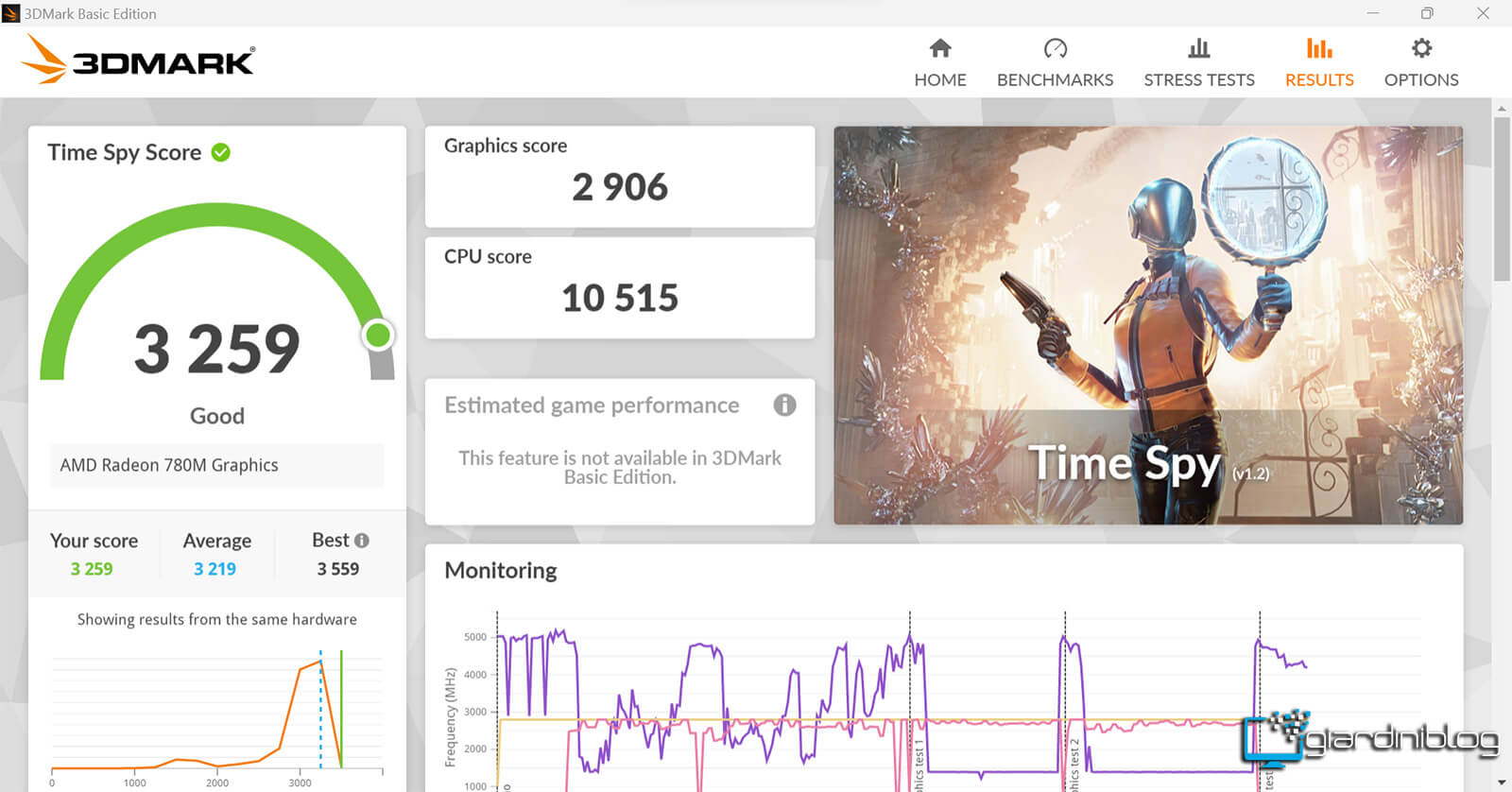The width and height of the screenshot is (1512, 792).
Task: Click the Time Spy v1.2 thumbnail image
Action: [1148, 326]
